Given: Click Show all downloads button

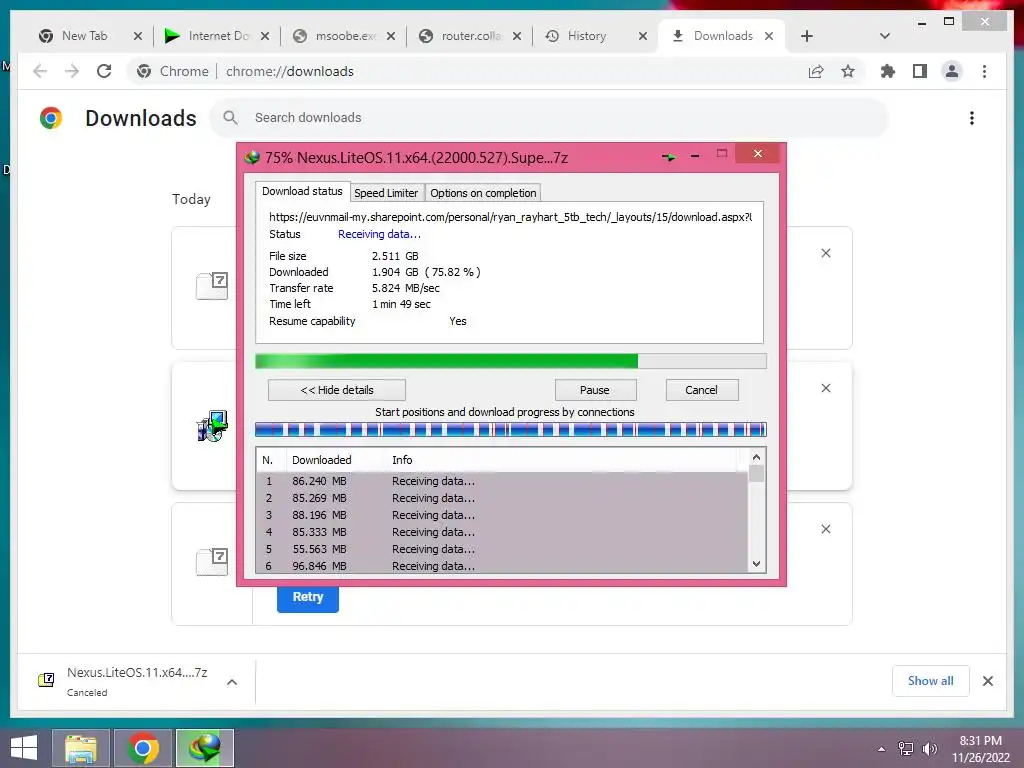Looking at the screenshot, I should coord(931,681).
